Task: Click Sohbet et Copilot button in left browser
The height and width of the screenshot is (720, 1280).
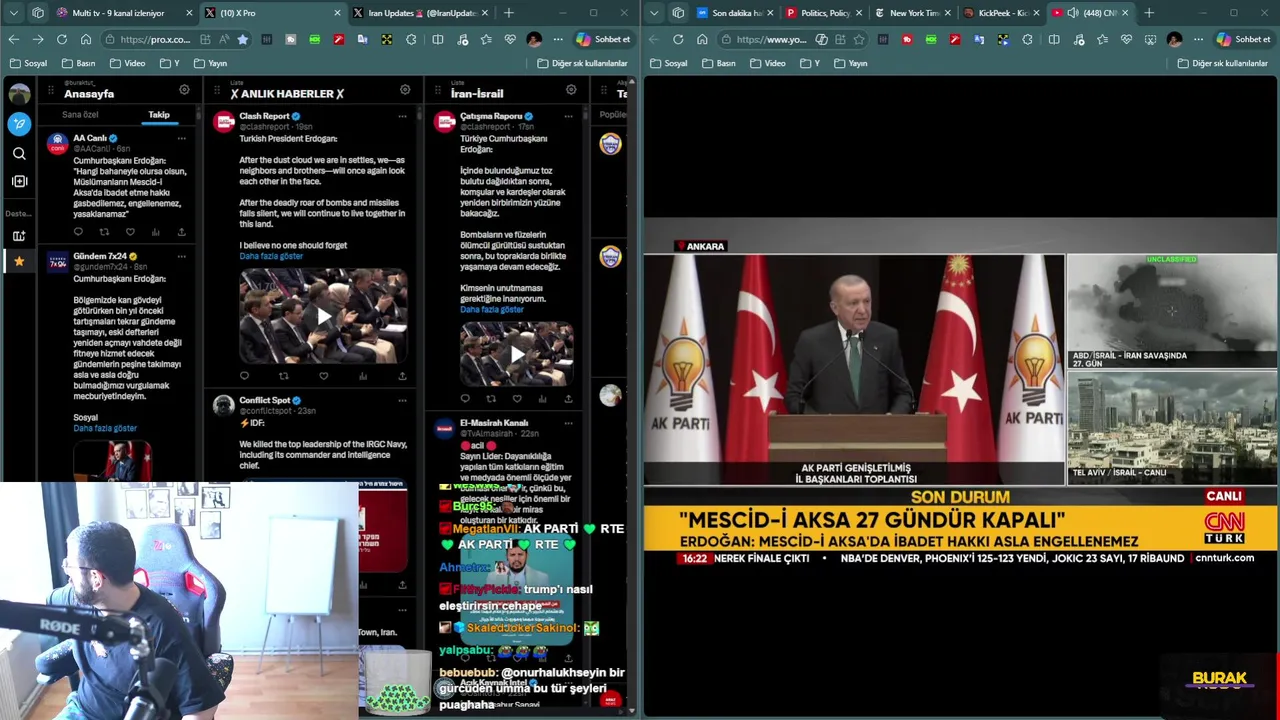Action: pyautogui.click(x=603, y=39)
